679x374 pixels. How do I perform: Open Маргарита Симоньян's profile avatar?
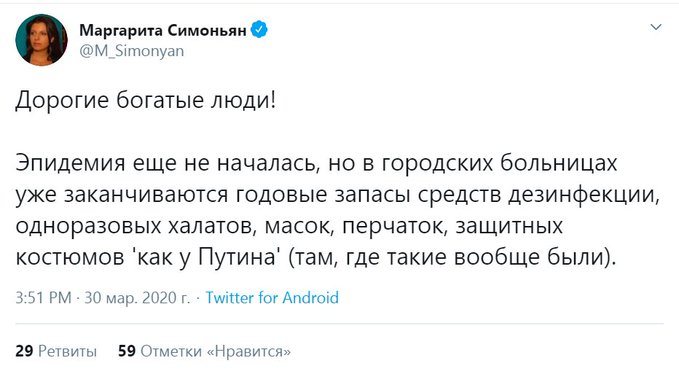(x=42, y=39)
